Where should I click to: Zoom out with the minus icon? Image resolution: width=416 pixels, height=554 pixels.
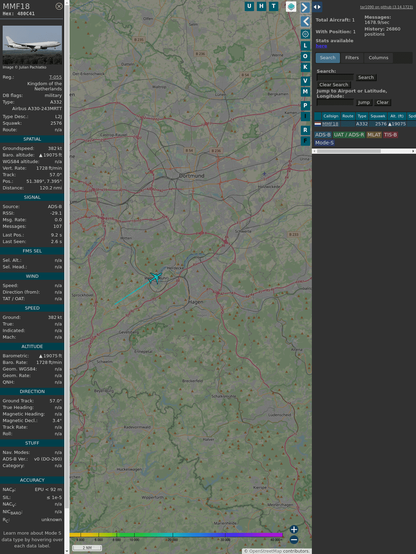pos(294,540)
